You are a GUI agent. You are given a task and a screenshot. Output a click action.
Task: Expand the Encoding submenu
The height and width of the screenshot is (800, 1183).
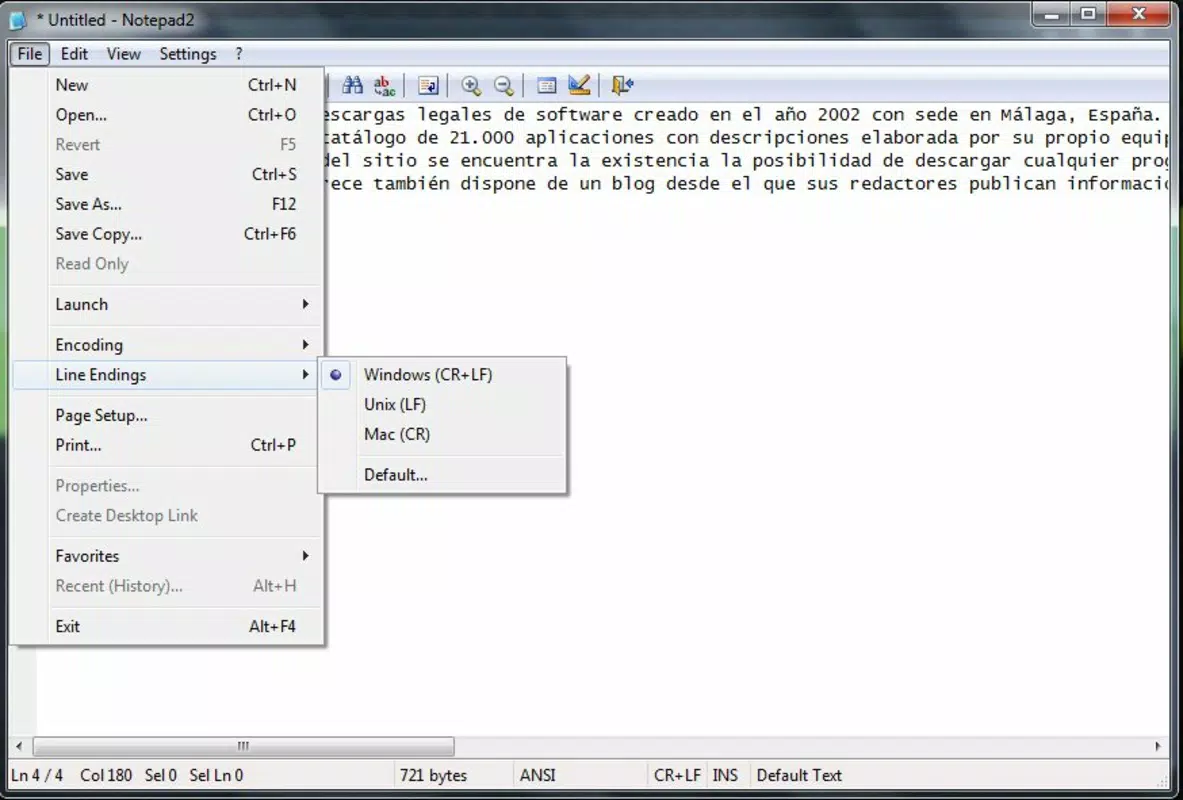pos(167,345)
